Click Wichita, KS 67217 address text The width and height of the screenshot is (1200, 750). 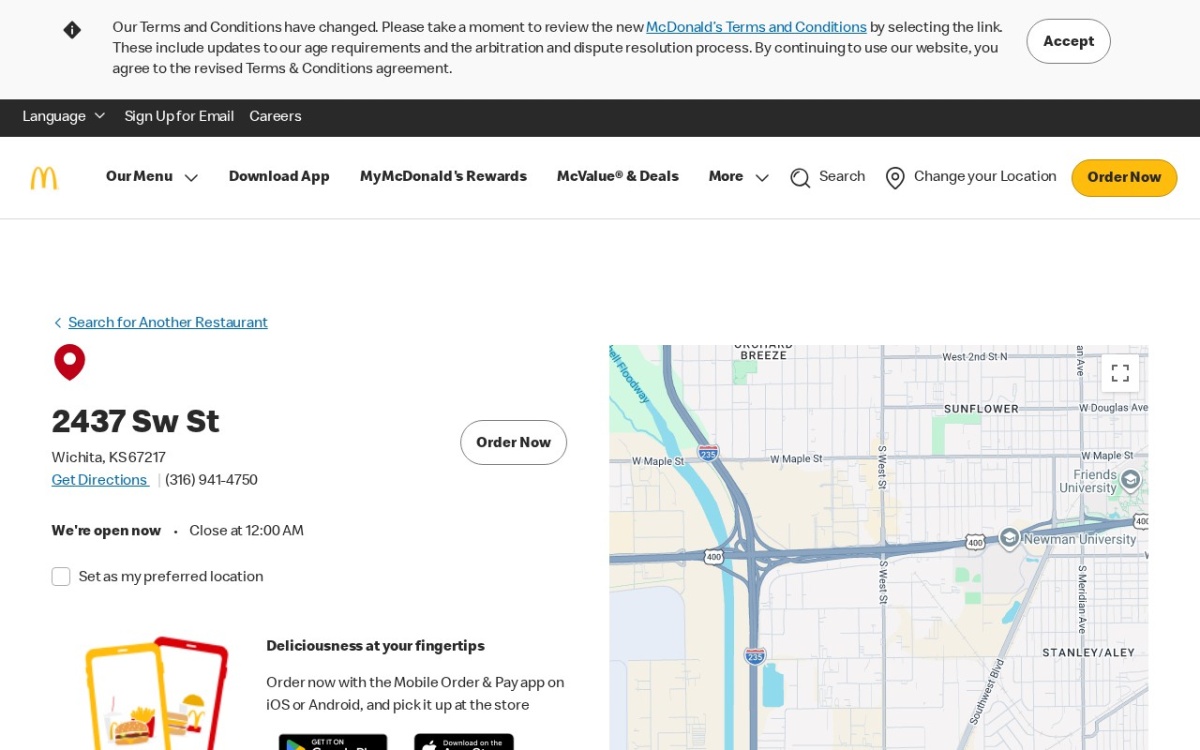[x=109, y=458]
